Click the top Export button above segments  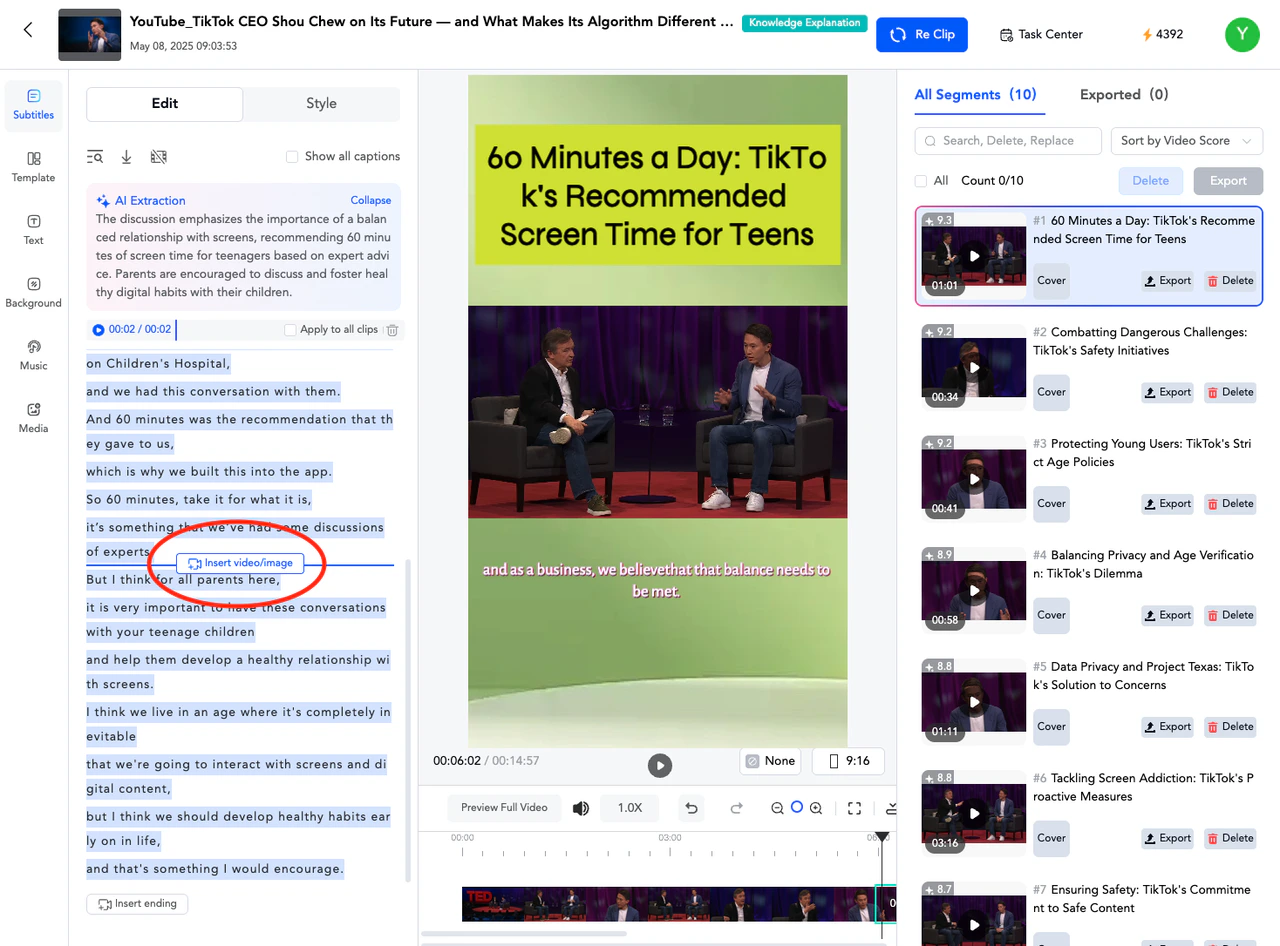[1228, 181]
